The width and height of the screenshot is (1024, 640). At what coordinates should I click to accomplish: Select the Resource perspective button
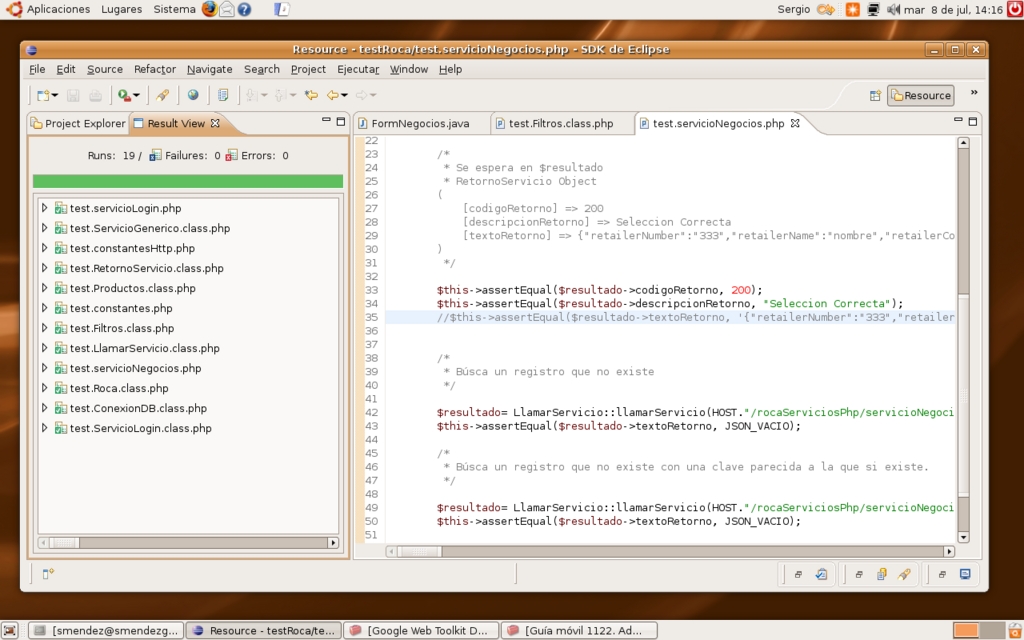921,95
